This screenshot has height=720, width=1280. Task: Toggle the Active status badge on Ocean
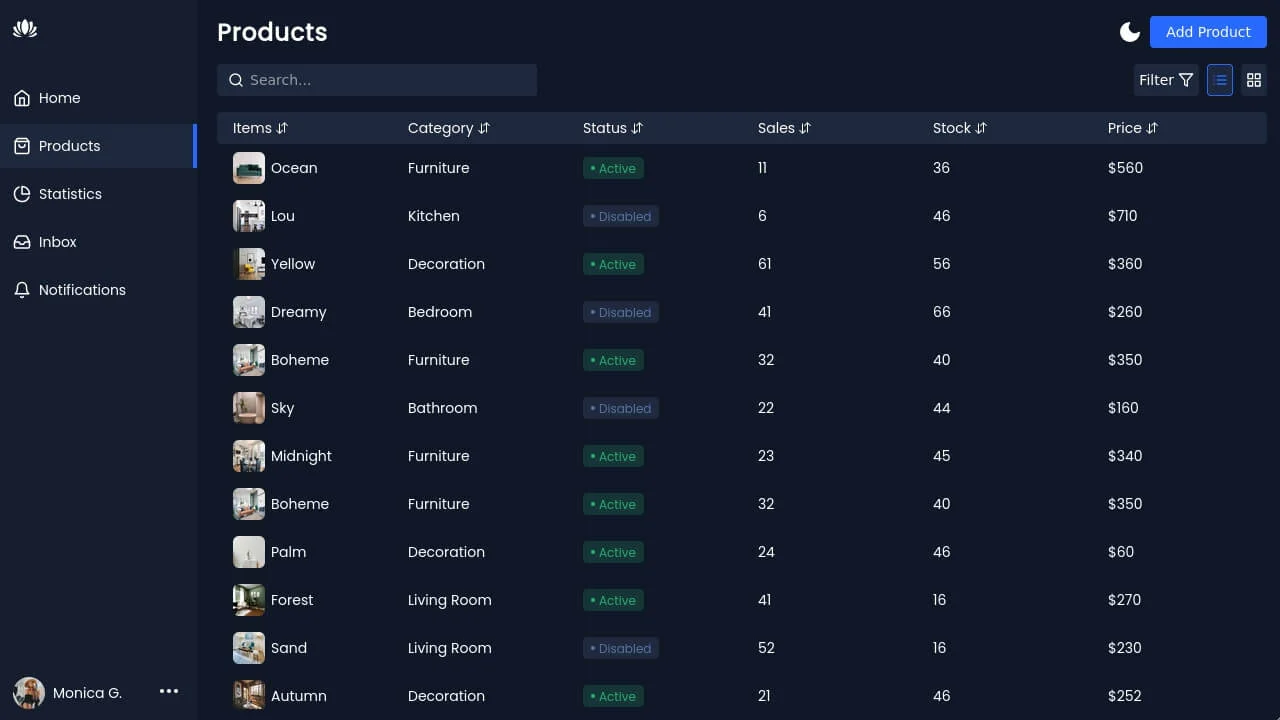[x=613, y=168]
